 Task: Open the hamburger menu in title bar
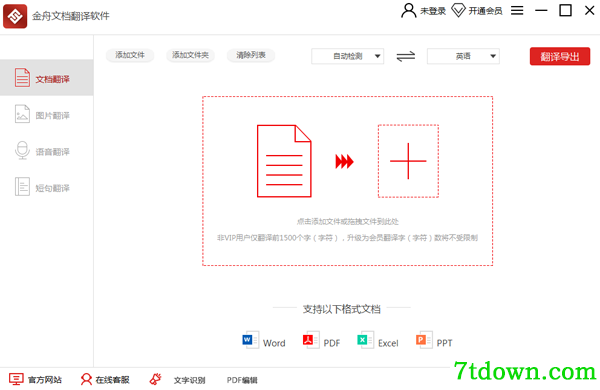(517, 11)
